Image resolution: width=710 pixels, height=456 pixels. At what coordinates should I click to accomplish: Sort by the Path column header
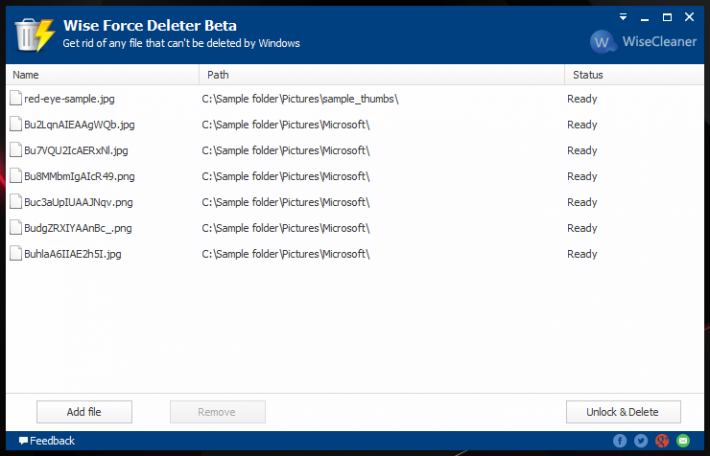point(382,75)
